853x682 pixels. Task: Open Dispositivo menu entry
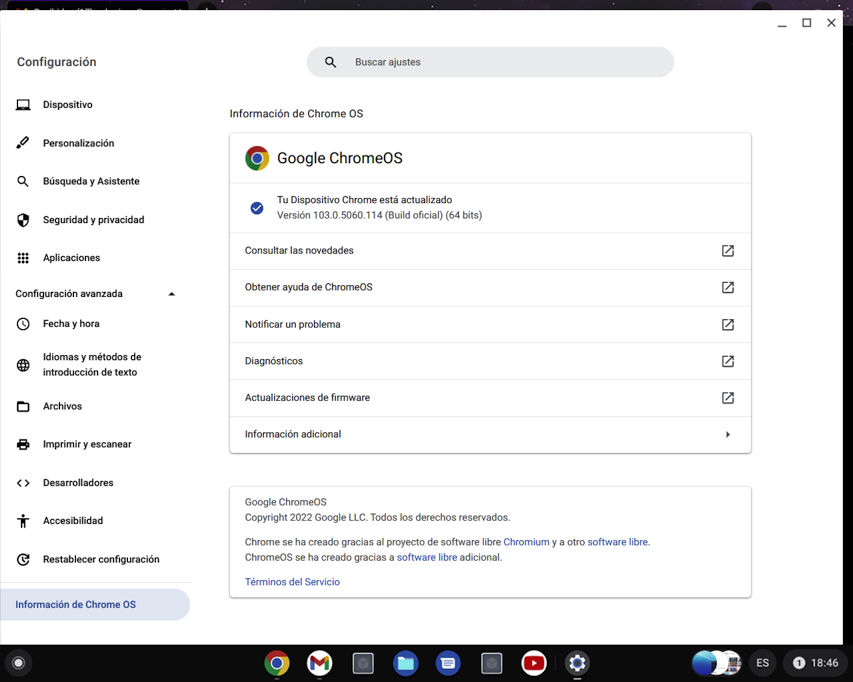(67, 105)
